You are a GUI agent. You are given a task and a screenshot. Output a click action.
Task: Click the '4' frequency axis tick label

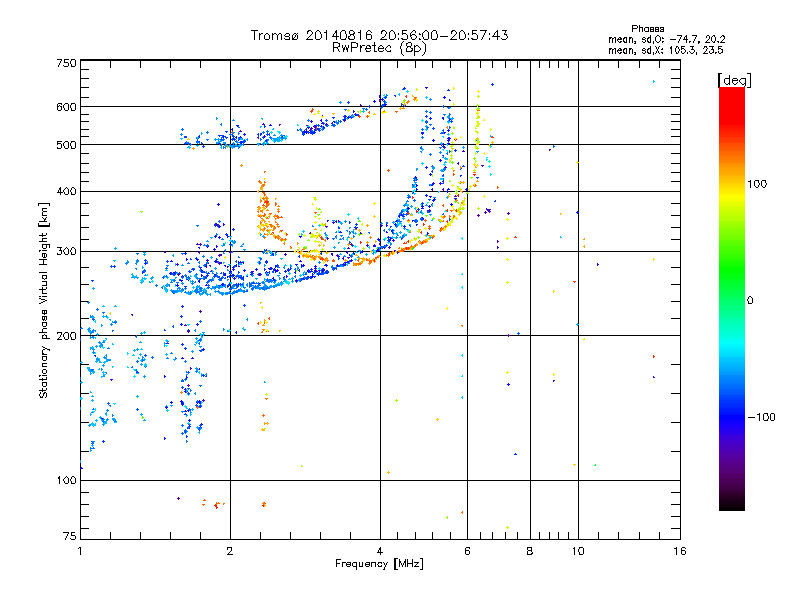380,551
